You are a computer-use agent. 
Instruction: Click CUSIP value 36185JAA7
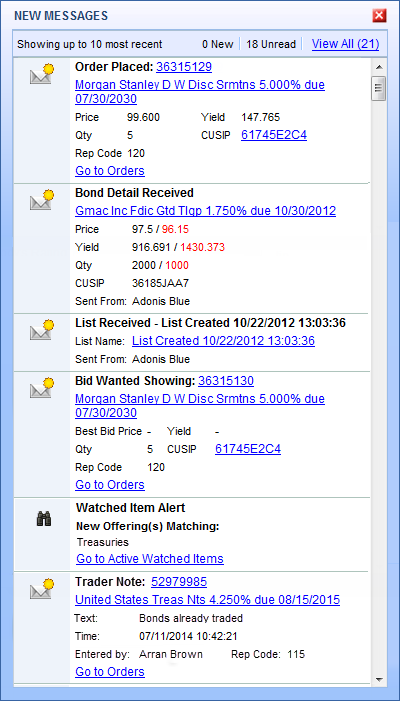pyautogui.click(x=160, y=283)
